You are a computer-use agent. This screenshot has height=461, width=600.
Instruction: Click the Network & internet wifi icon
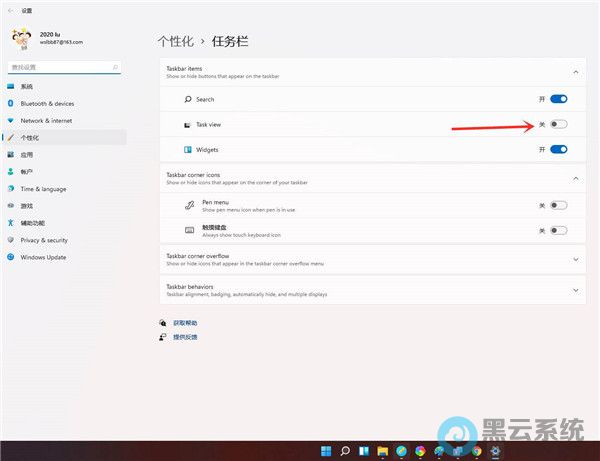(11, 120)
